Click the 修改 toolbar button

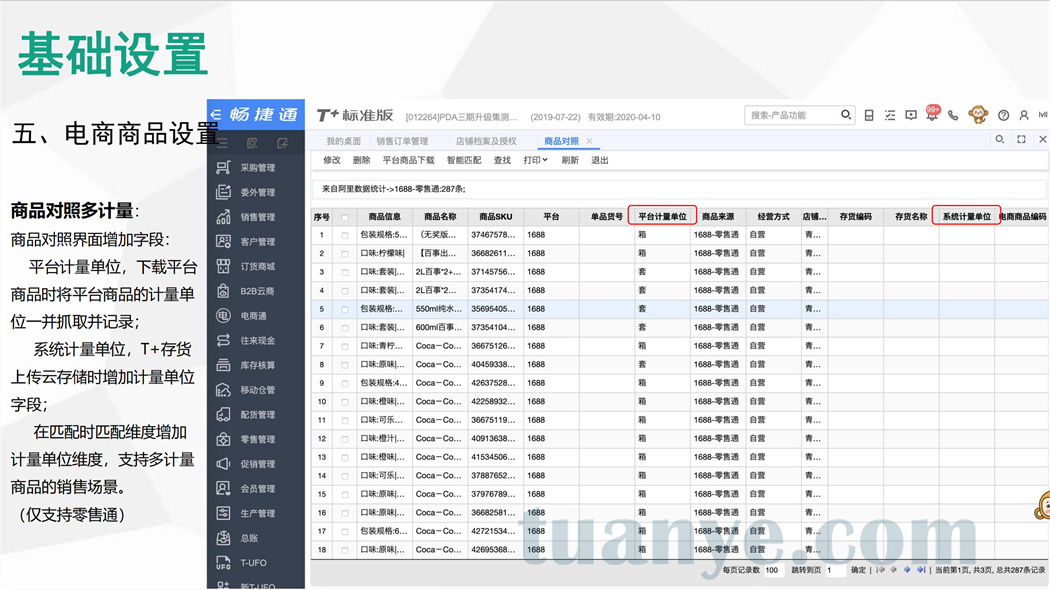[x=331, y=160]
